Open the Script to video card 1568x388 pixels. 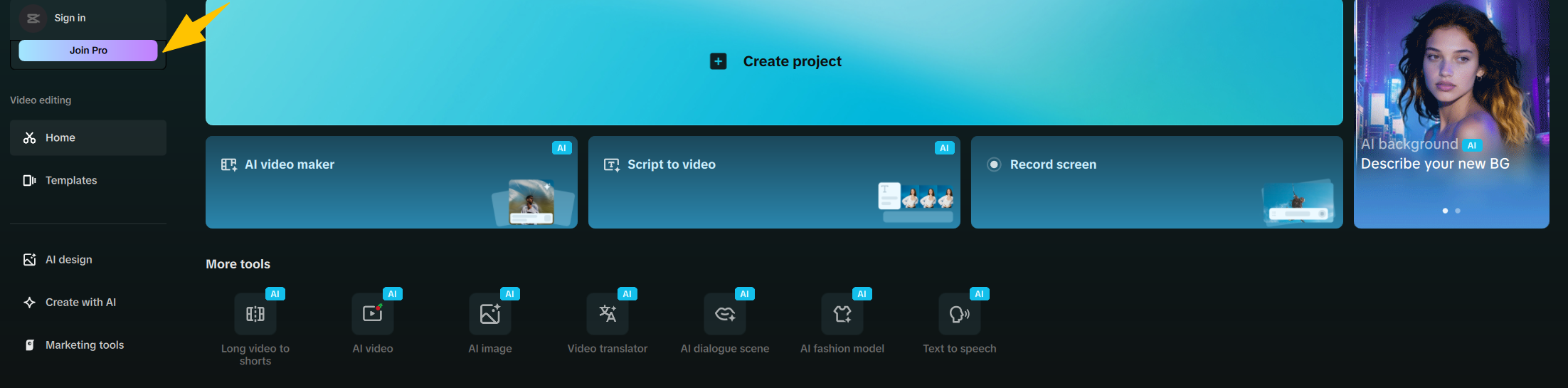click(x=774, y=182)
